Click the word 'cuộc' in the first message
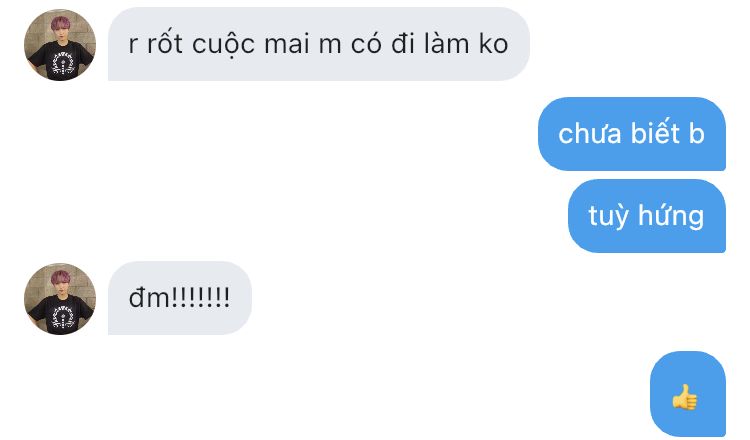The width and height of the screenshot is (750, 440). [223, 45]
